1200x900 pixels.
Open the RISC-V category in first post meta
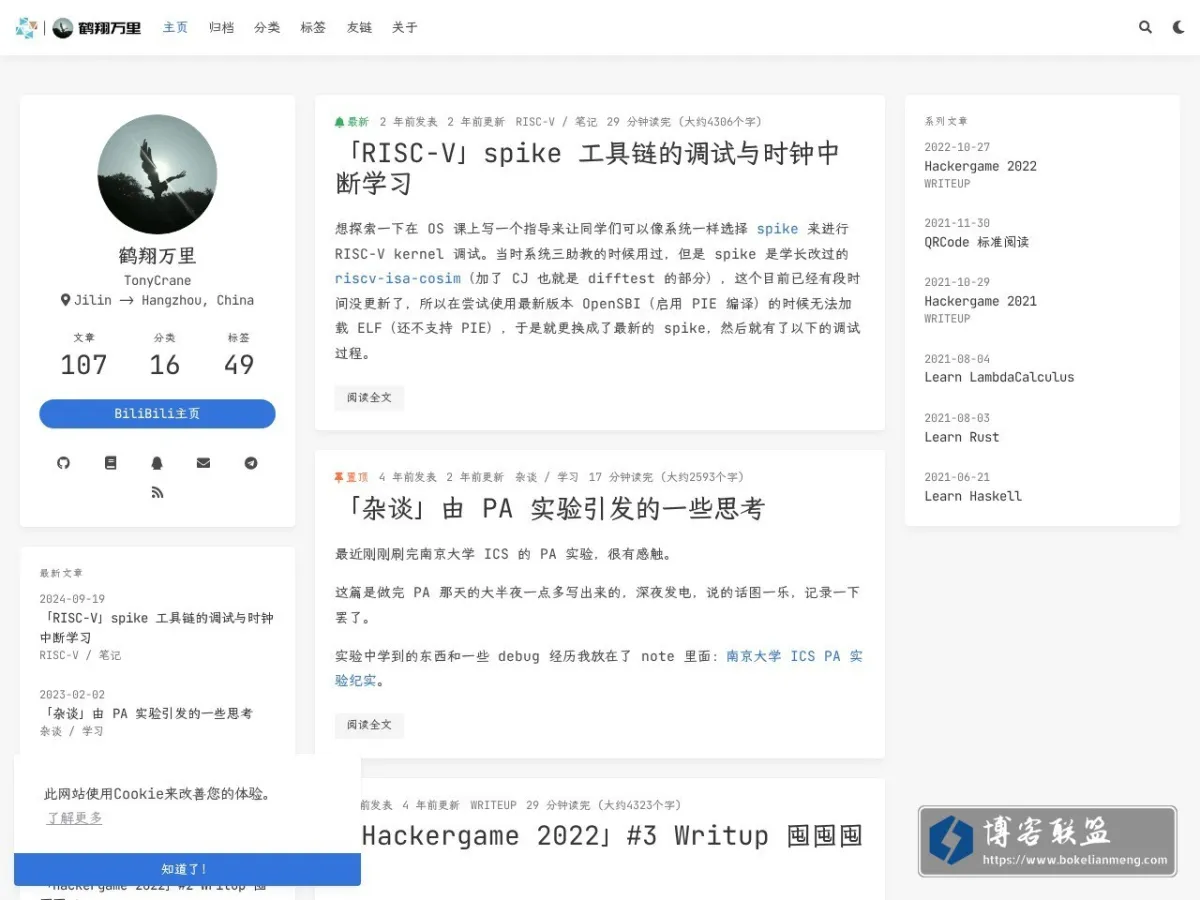(x=535, y=122)
